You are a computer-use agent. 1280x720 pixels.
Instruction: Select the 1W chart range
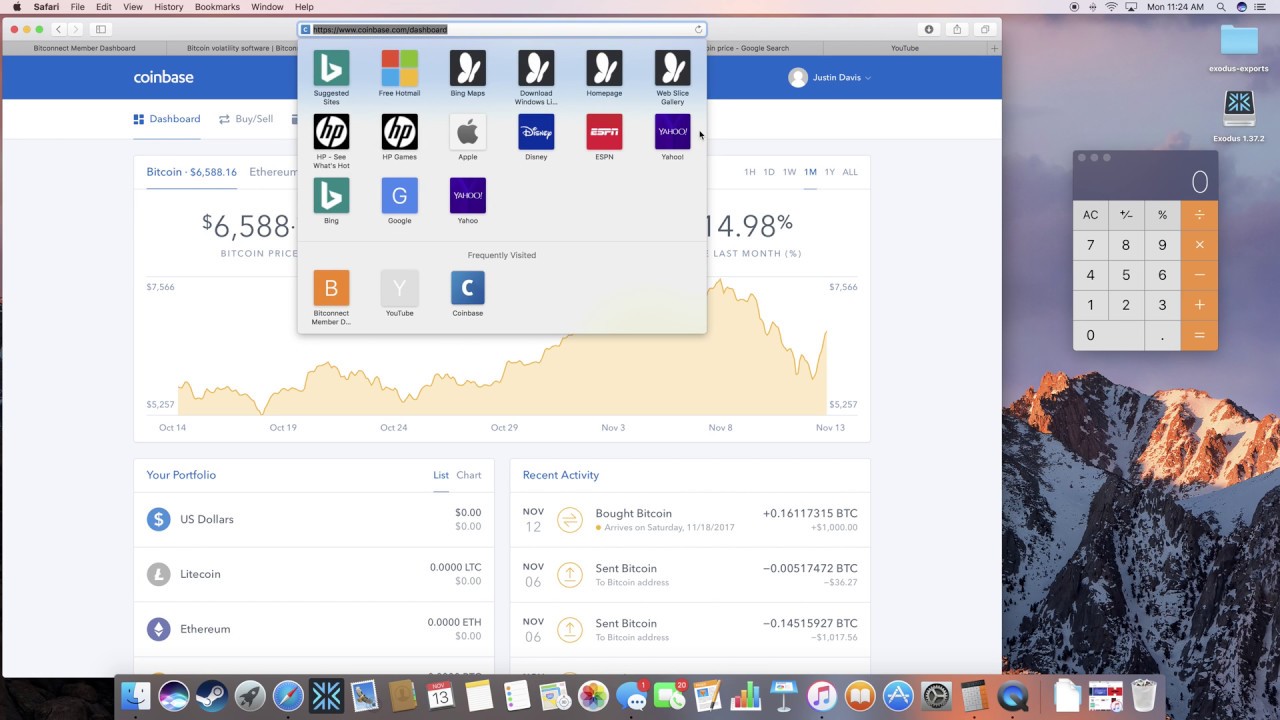[789, 172]
